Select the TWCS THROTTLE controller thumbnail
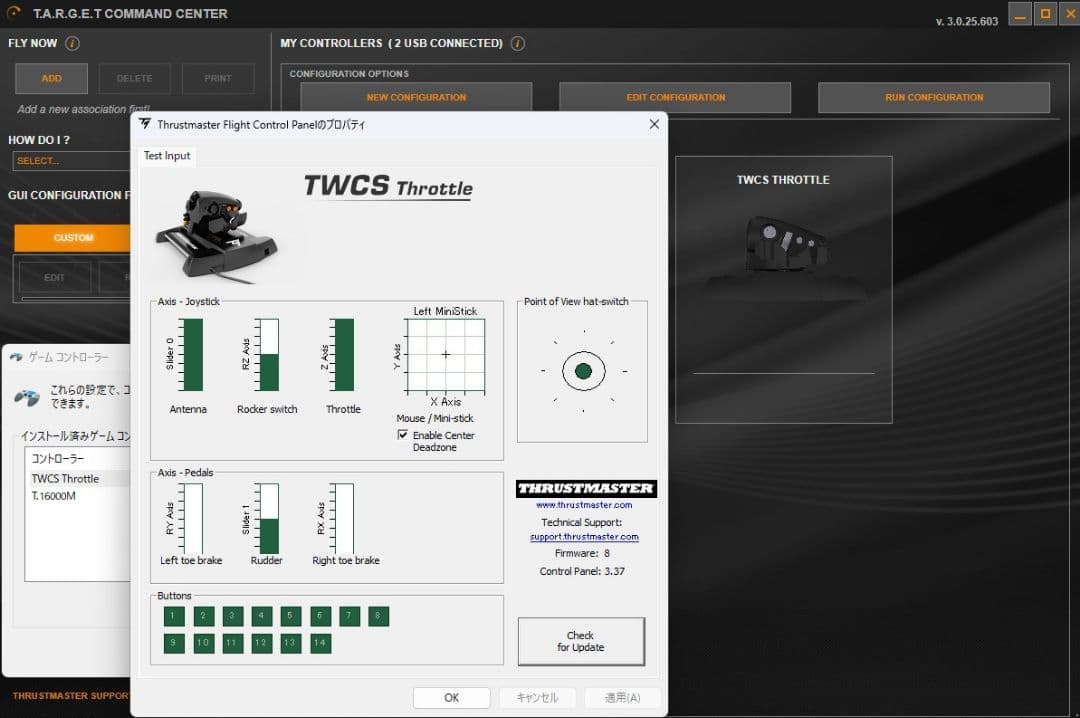Screen dimensions: 1080x718 [x=783, y=288]
